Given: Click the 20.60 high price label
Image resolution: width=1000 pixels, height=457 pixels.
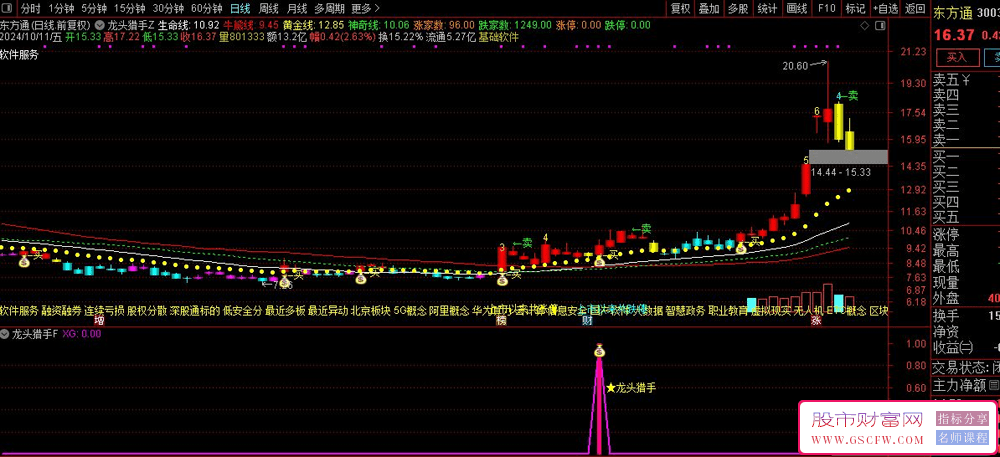Looking at the screenshot, I should (795, 65).
